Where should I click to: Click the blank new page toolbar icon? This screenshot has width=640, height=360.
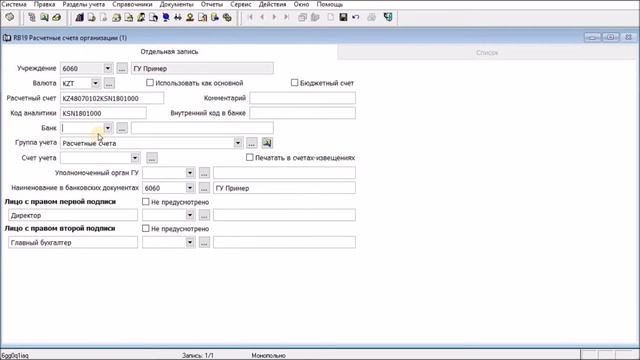pos(331,17)
